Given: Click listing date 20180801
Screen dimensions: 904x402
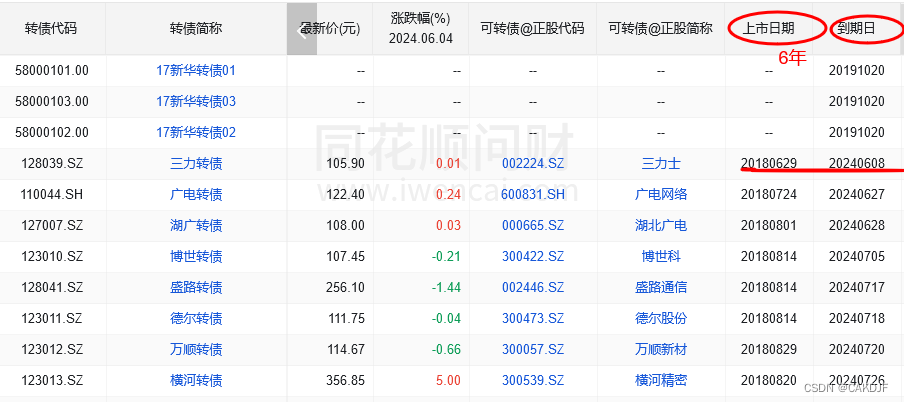Looking at the screenshot, I should [769, 226].
